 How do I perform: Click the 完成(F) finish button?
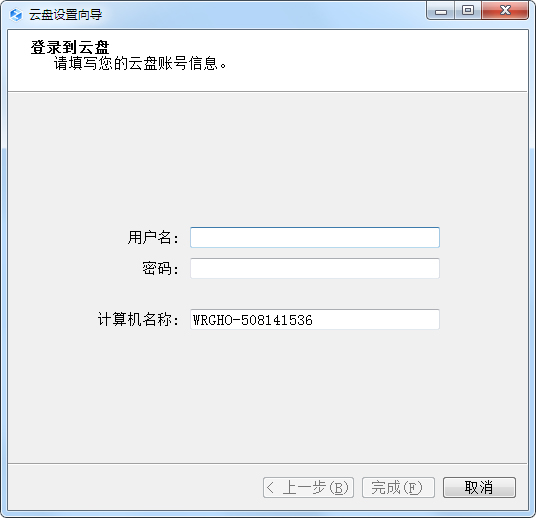point(398,488)
